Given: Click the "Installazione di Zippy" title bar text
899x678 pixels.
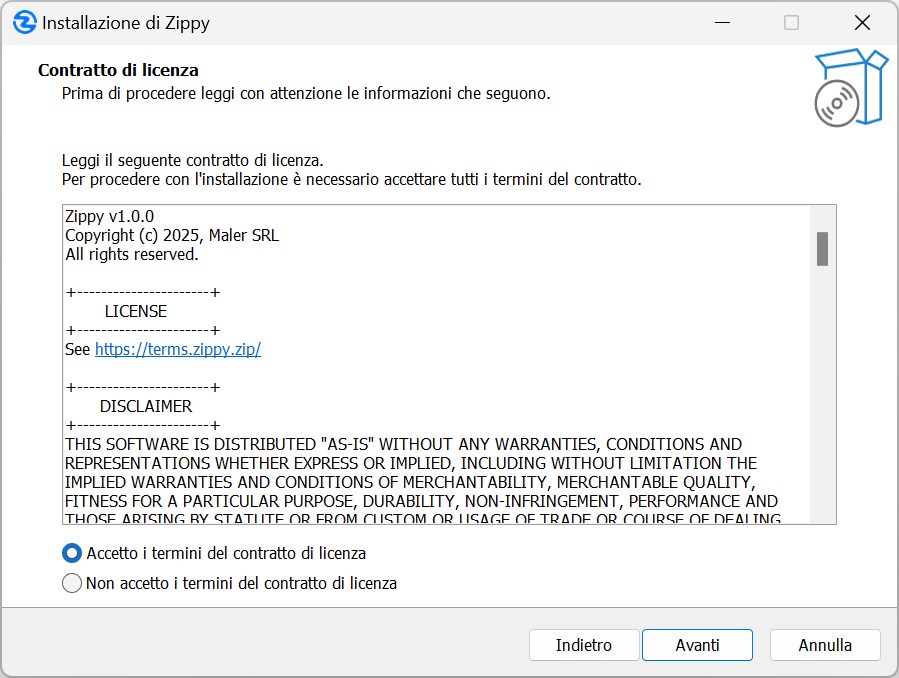Looking at the screenshot, I should point(126,22).
